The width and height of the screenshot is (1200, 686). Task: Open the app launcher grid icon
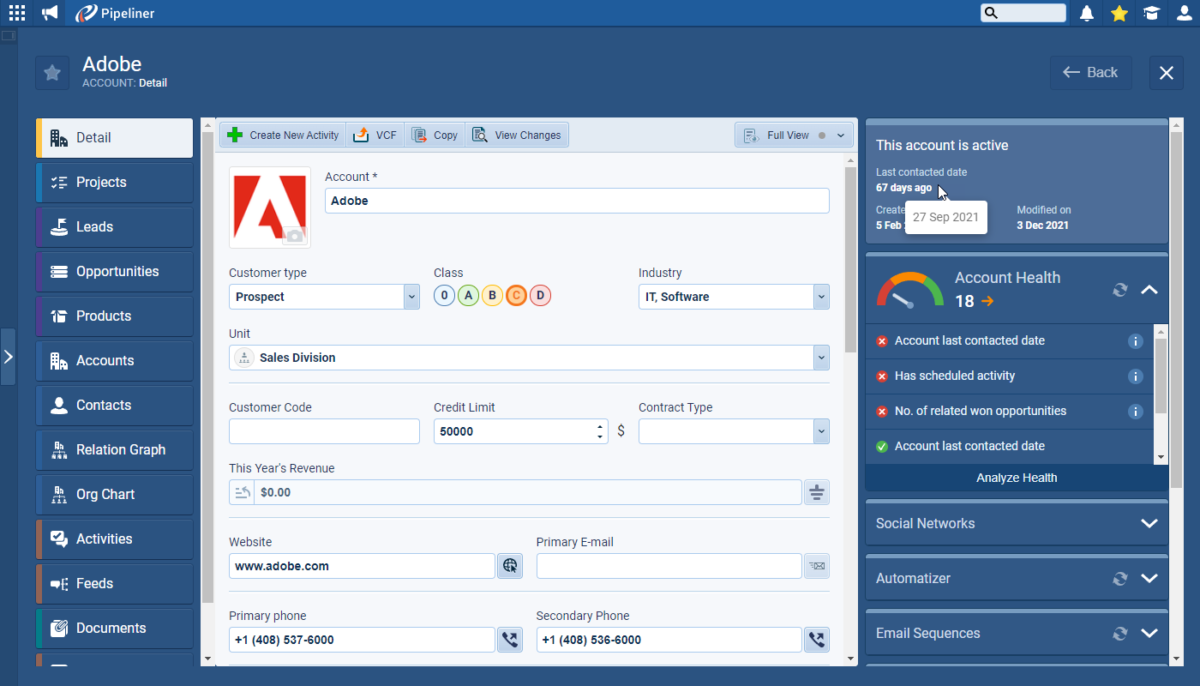pos(17,13)
